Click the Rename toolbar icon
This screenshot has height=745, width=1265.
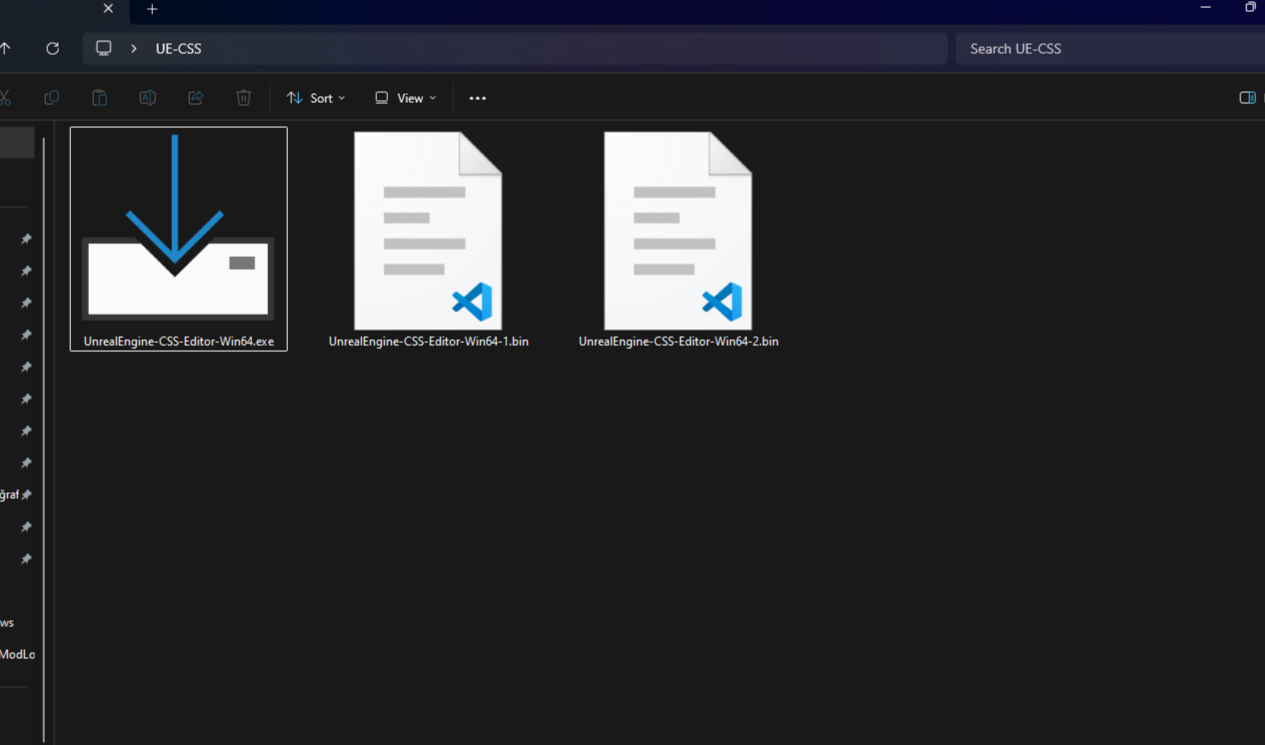point(148,98)
